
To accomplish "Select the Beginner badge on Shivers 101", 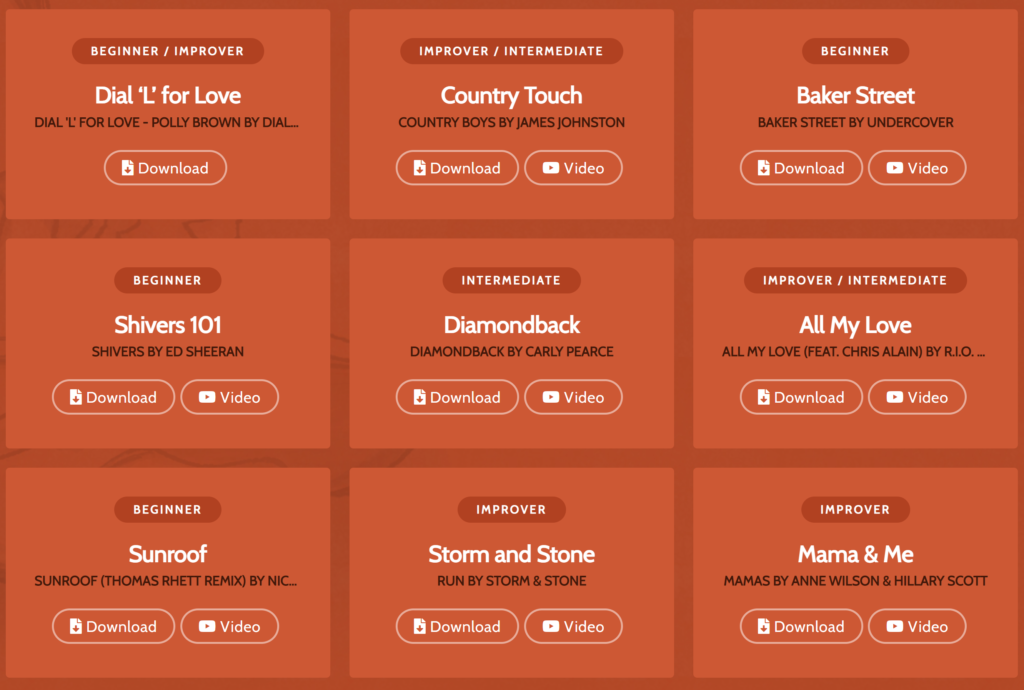I will (168, 280).
